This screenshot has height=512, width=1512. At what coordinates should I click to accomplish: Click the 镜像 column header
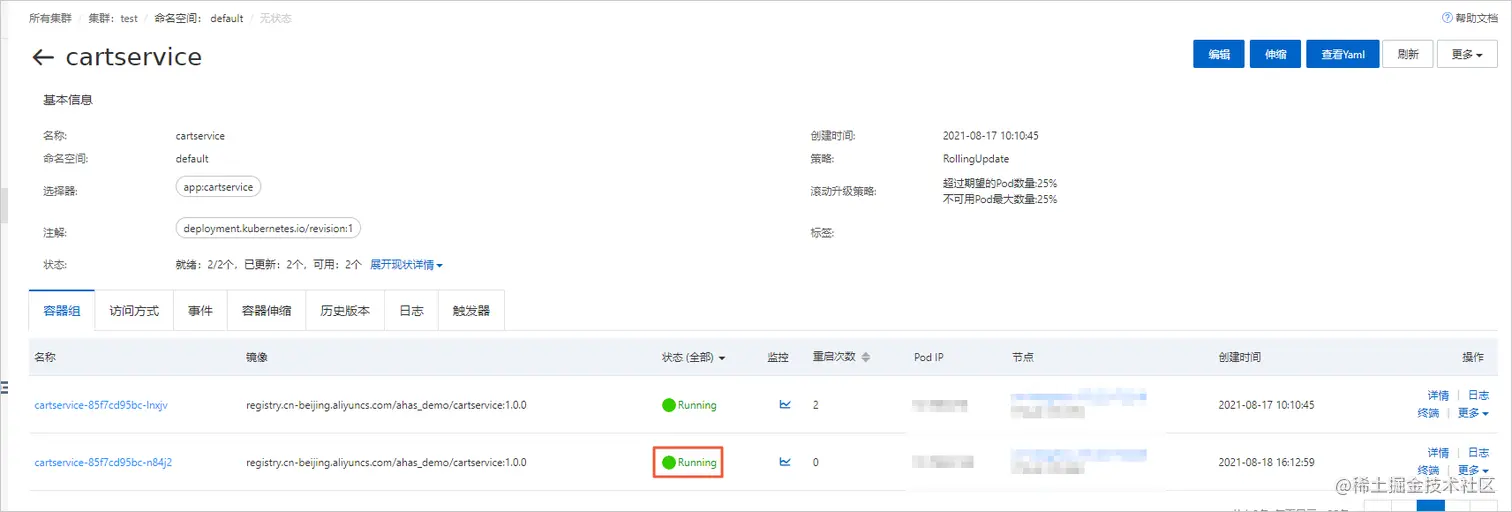(257, 357)
